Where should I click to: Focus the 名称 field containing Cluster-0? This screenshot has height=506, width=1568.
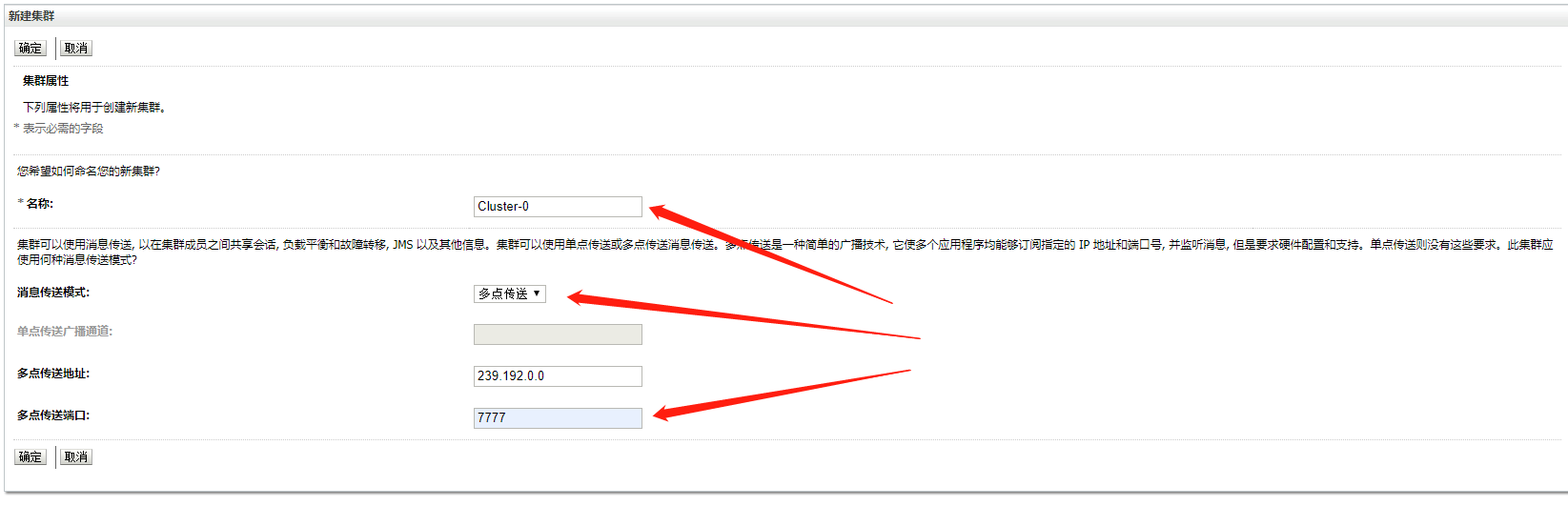point(558,207)
